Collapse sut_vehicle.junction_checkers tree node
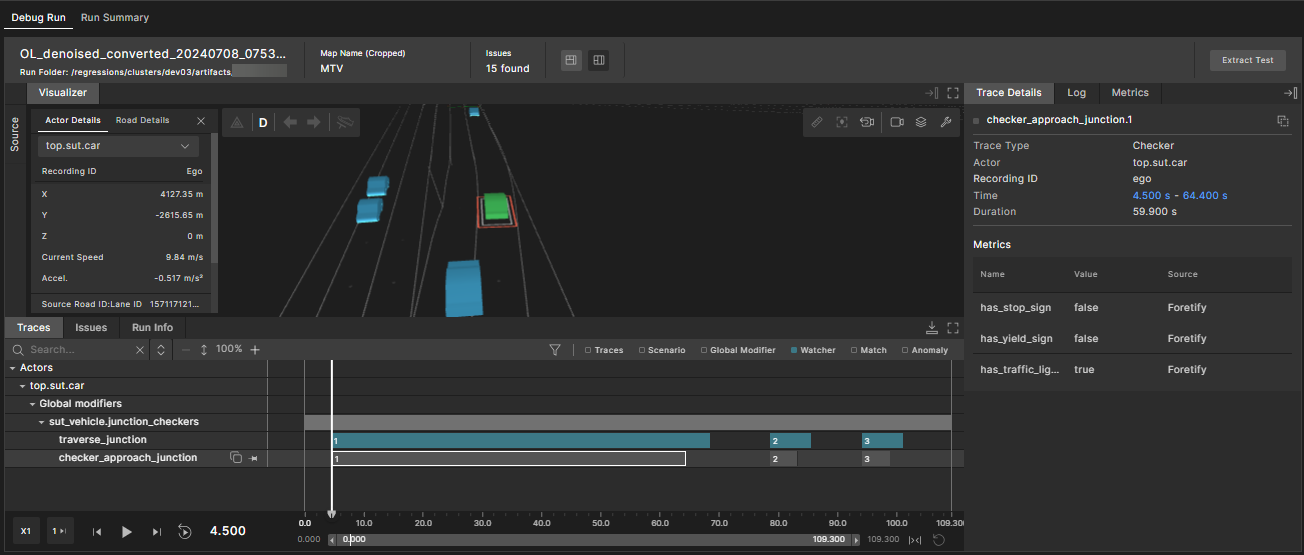Screen dimensions: 1304x555 tap(43, 422)
